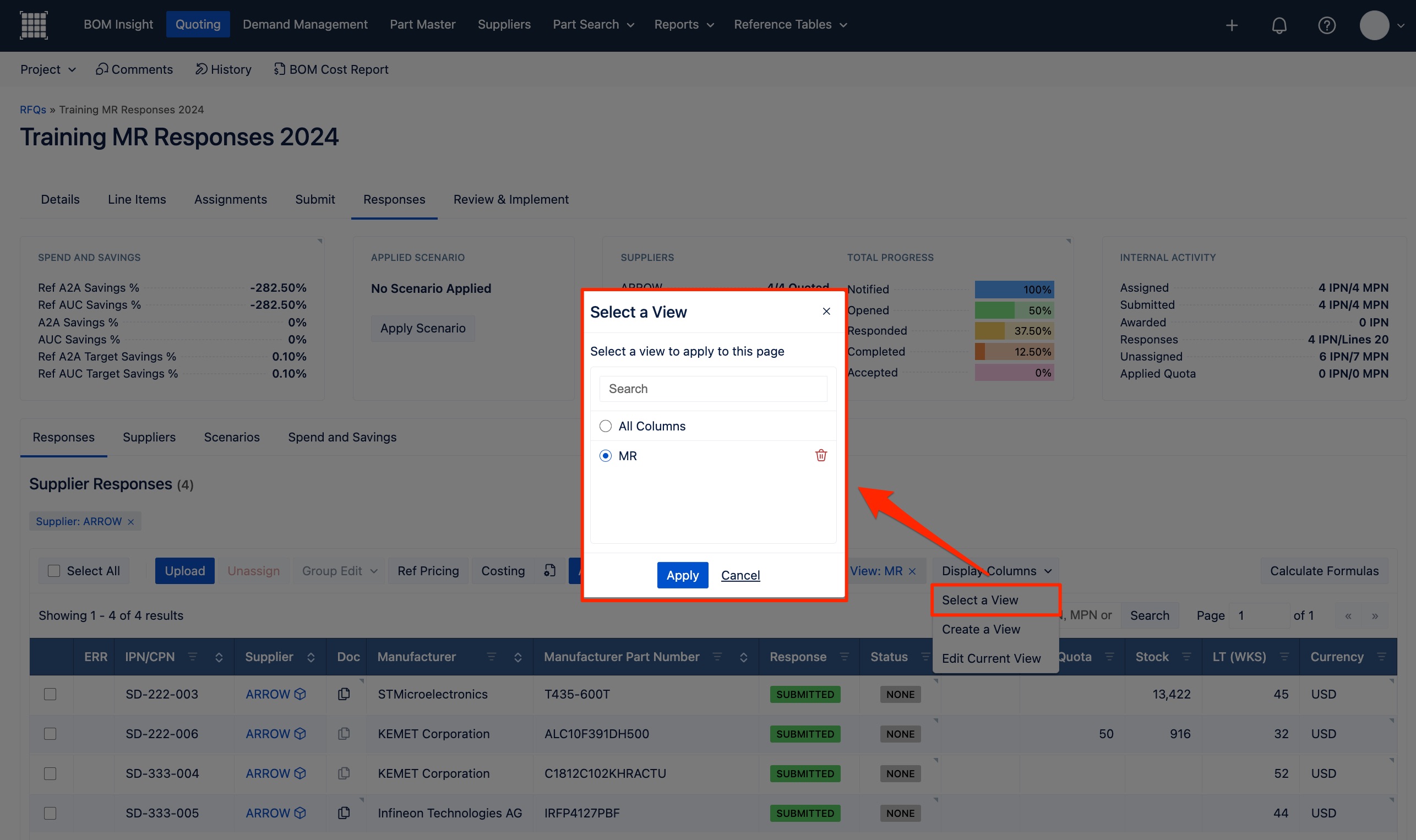Screen dimensions: 1416x840
Task: Expand the Part Search menu
Action: [593, 24]
